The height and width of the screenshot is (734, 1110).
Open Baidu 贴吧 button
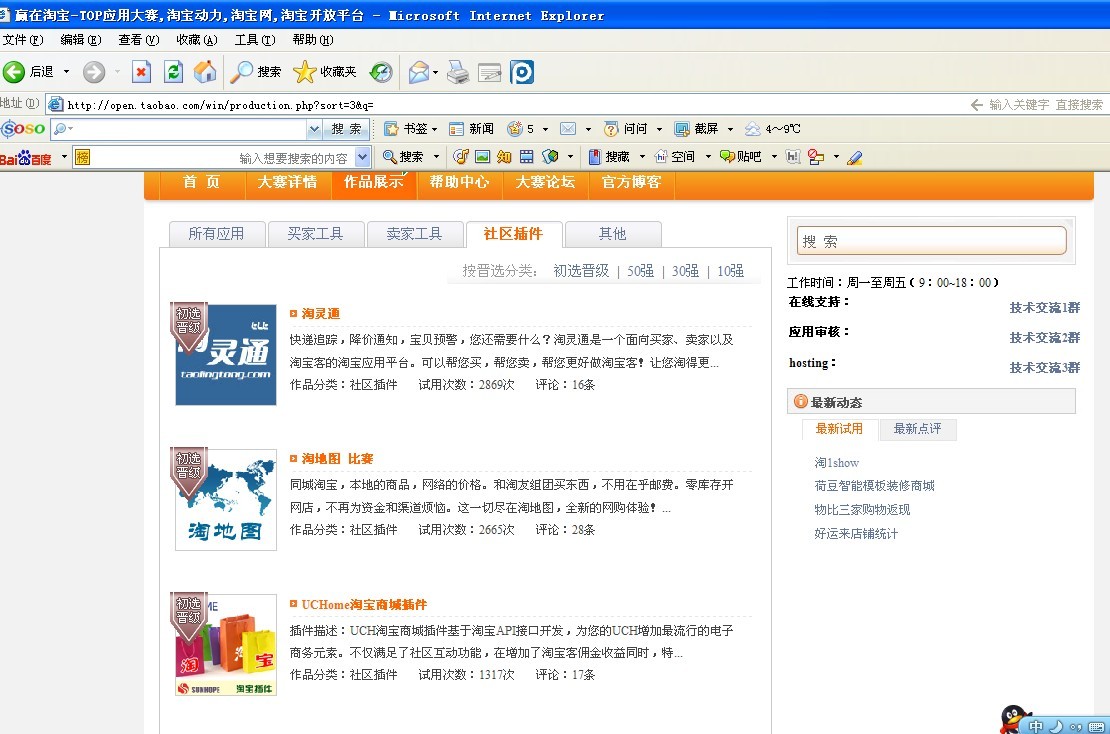pos(740,156)
